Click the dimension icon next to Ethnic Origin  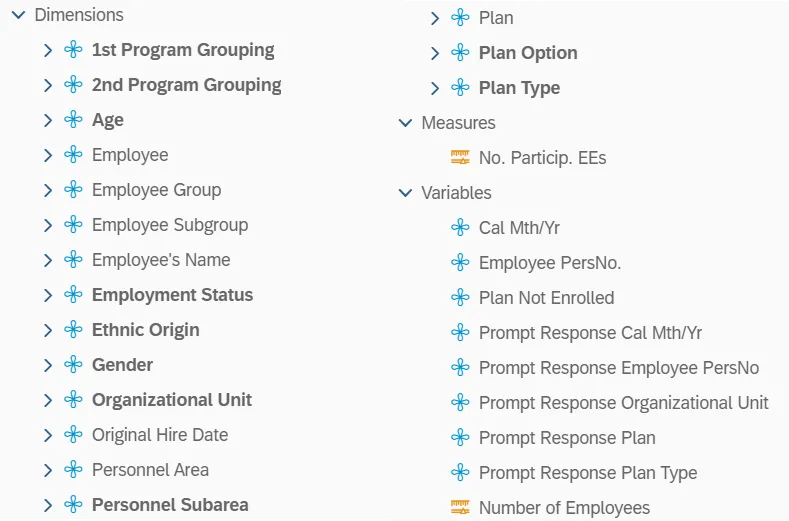[x=73, y=330]
